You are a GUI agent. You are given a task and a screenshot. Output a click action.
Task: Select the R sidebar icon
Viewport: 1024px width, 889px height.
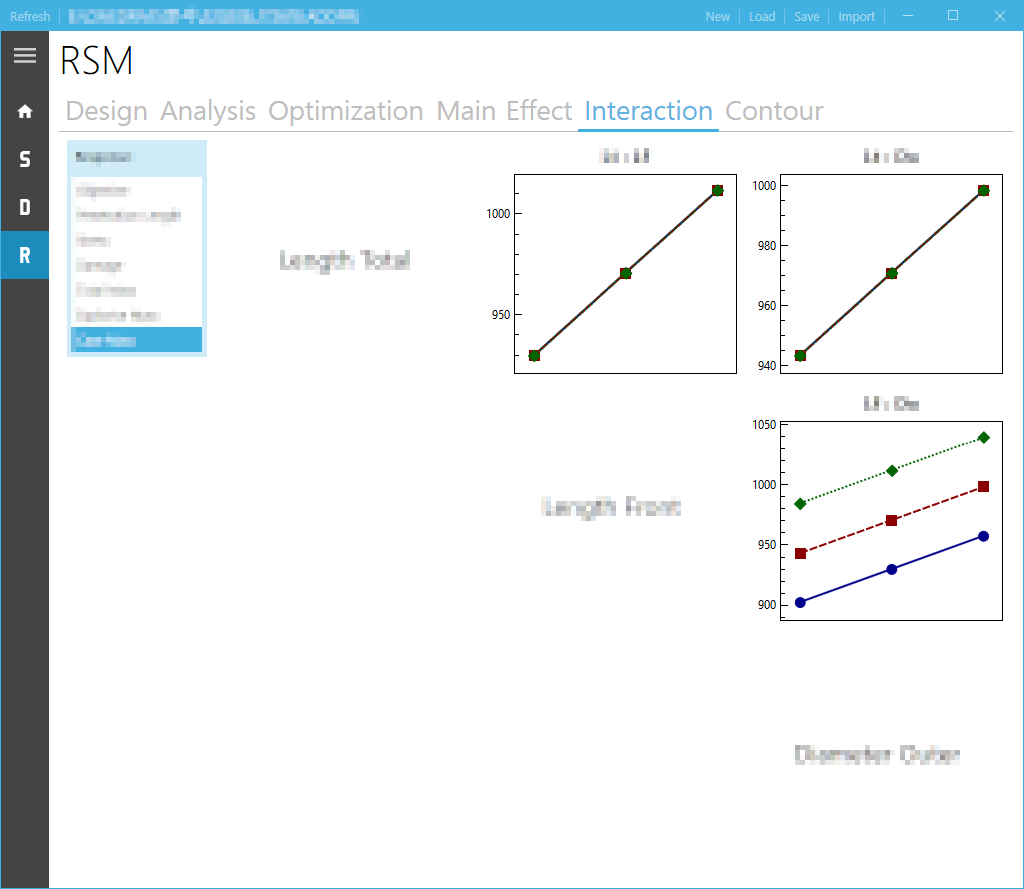tap(25, 255)
